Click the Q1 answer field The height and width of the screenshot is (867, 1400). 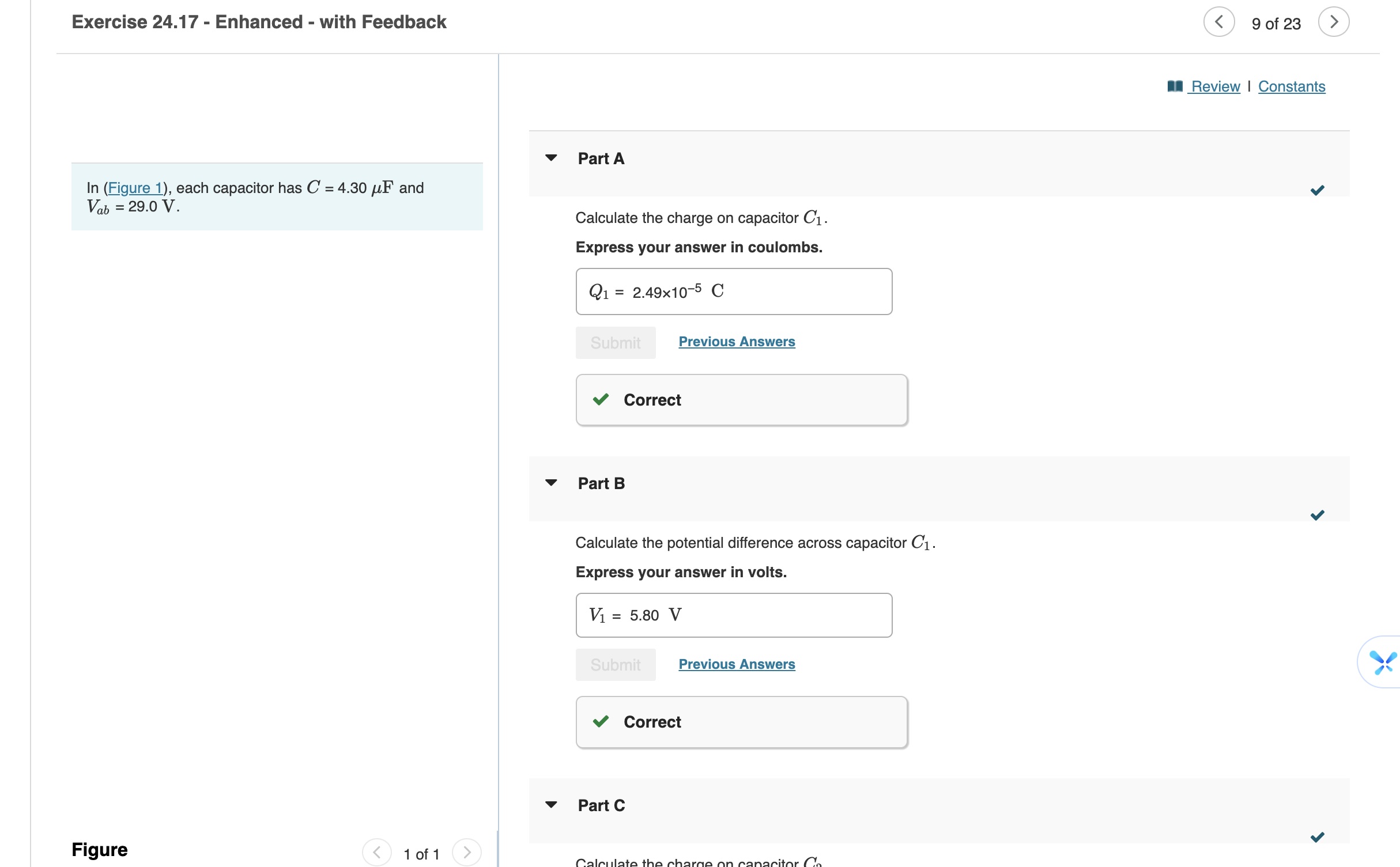pyautogui.click(x=734, y=291)
